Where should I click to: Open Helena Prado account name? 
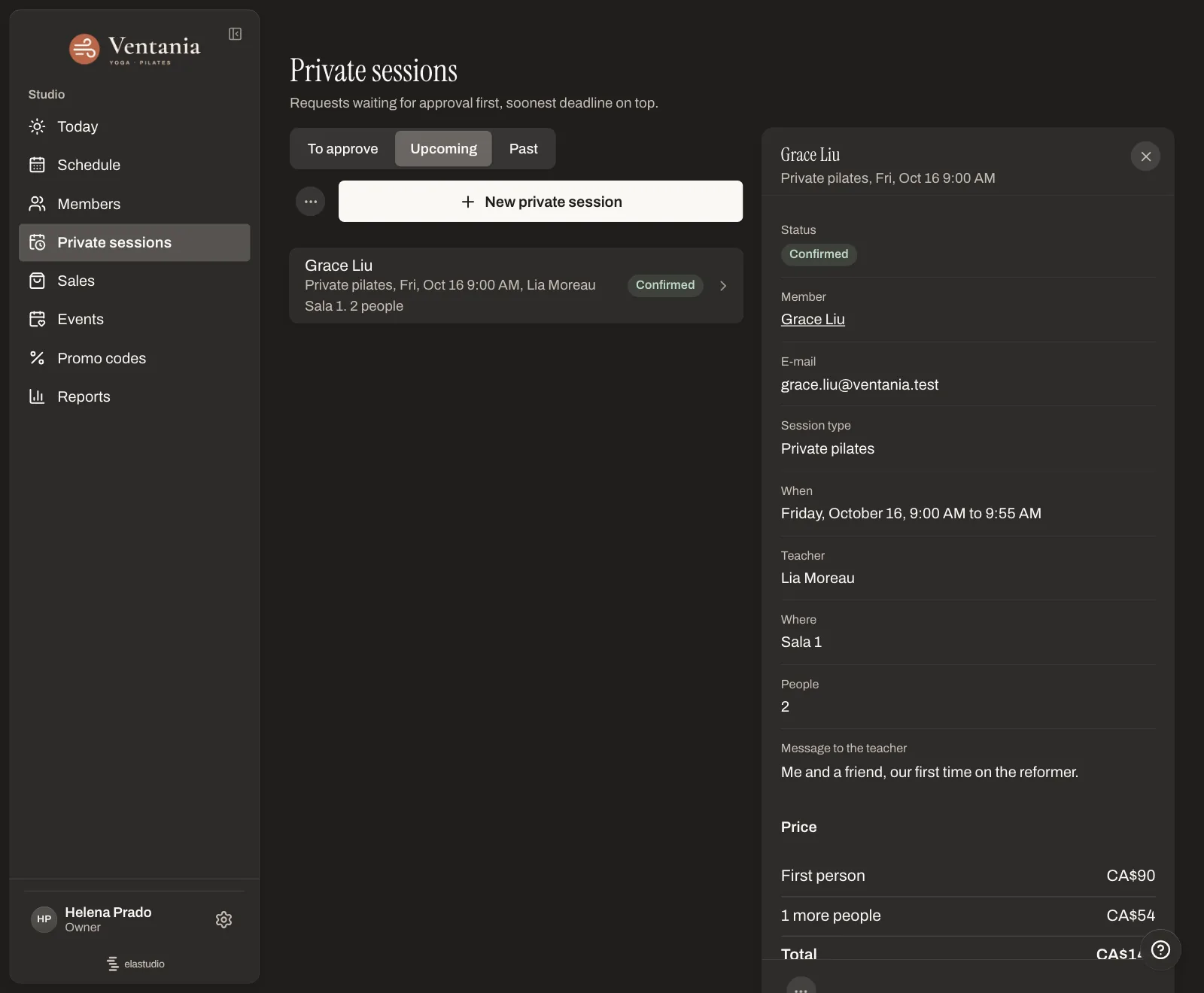tap(108, 912)
